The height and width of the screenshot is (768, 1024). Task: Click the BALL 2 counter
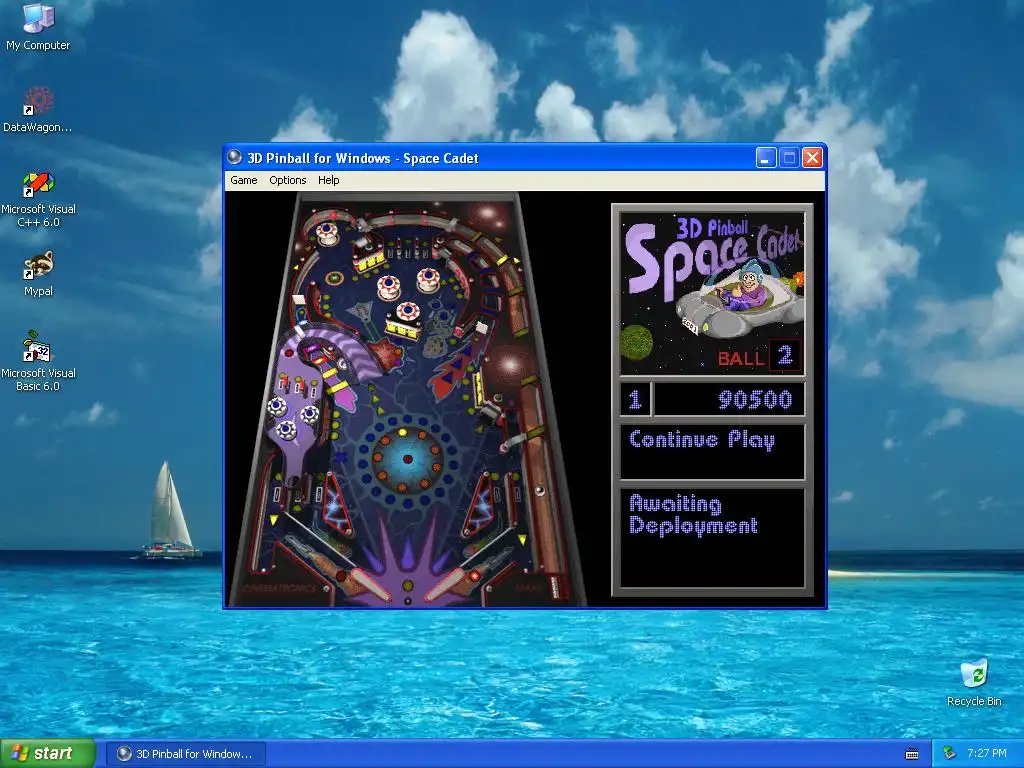coord(759,357)
